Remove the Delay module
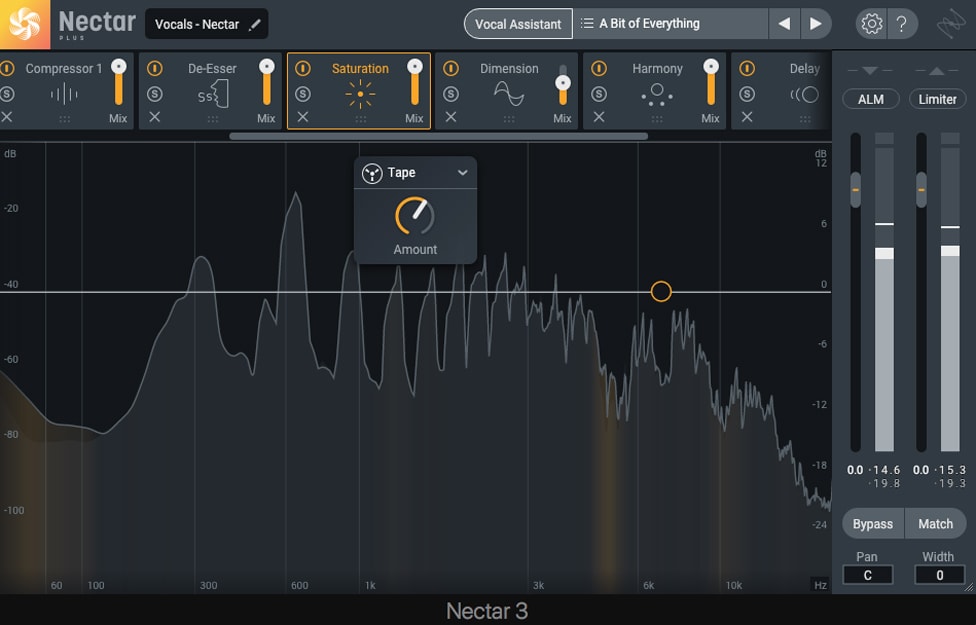This screenshot has height=625, width=976. 747,116
